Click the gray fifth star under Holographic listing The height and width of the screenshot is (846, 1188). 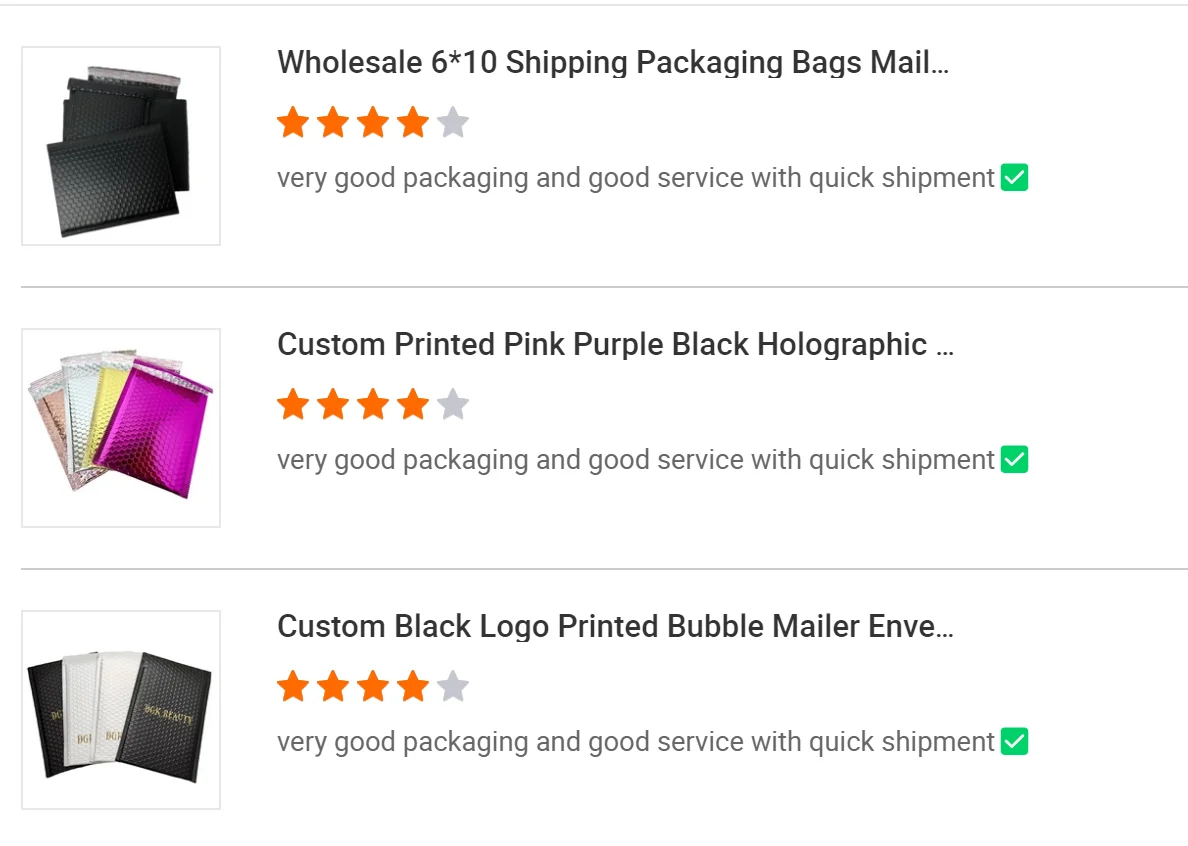click(x=453, y=405)
